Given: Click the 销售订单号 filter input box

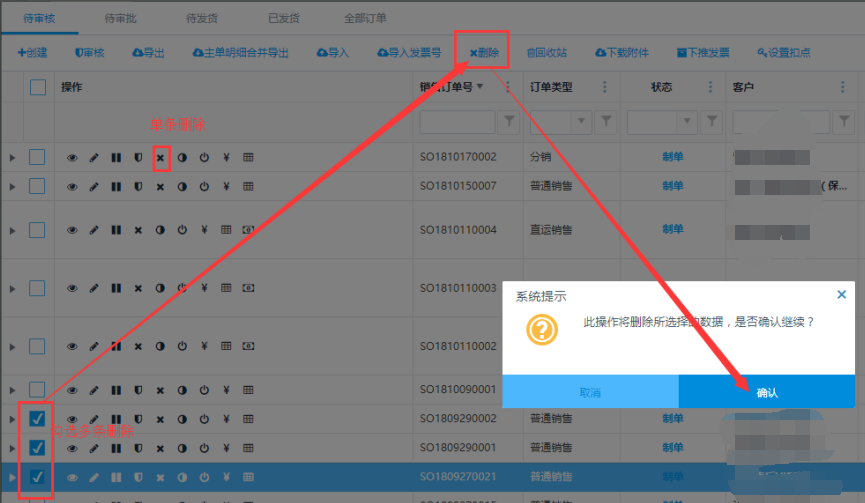Looking at the screenshot, I should [x=457, y=122].
